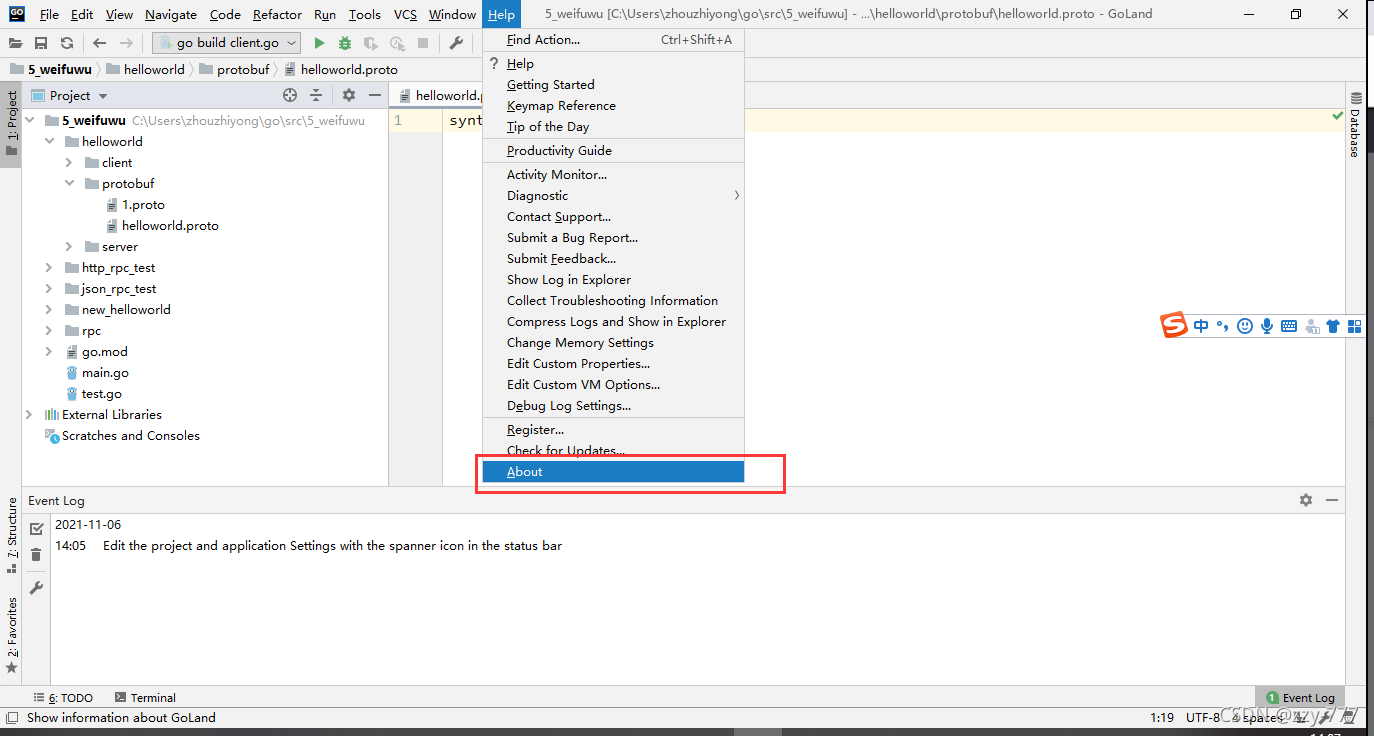Image resolution: width=1374 pixels, height=736 pixels.
Task: Toggle the Database tool window tab
Action: 1355,125
